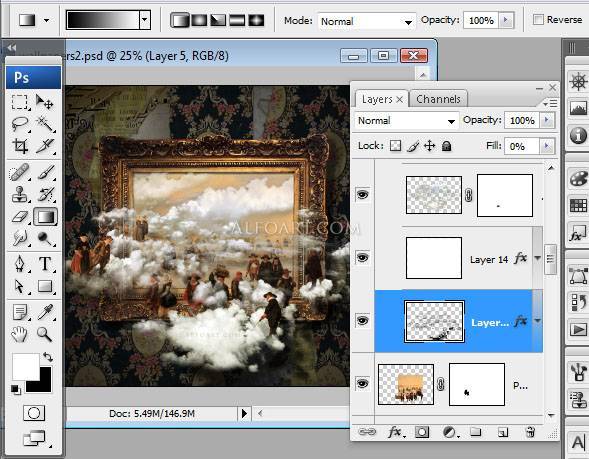The image size is (589, 459).
Task: Choose Radial Gradient style
Action: pyautogui.click(x=199, y=20)
